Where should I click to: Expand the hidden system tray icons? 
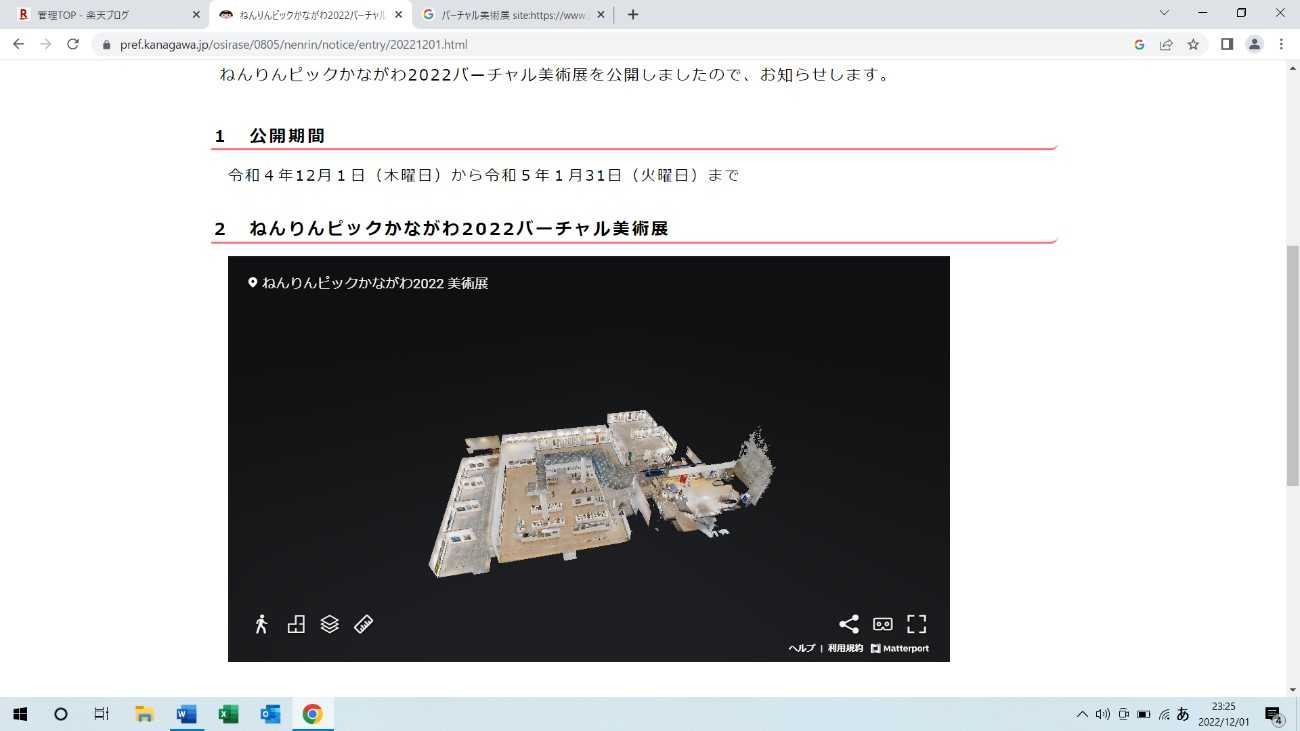(x=1081, y=714)
